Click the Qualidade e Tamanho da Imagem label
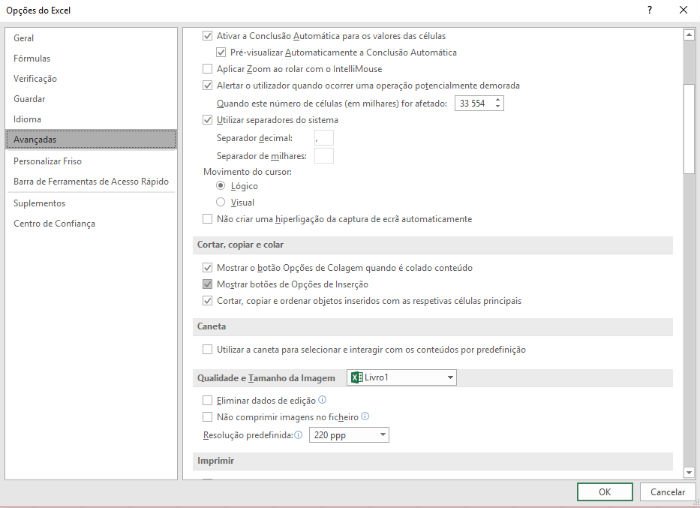Viewport: 700px width, 508px height. coord(266,378)
